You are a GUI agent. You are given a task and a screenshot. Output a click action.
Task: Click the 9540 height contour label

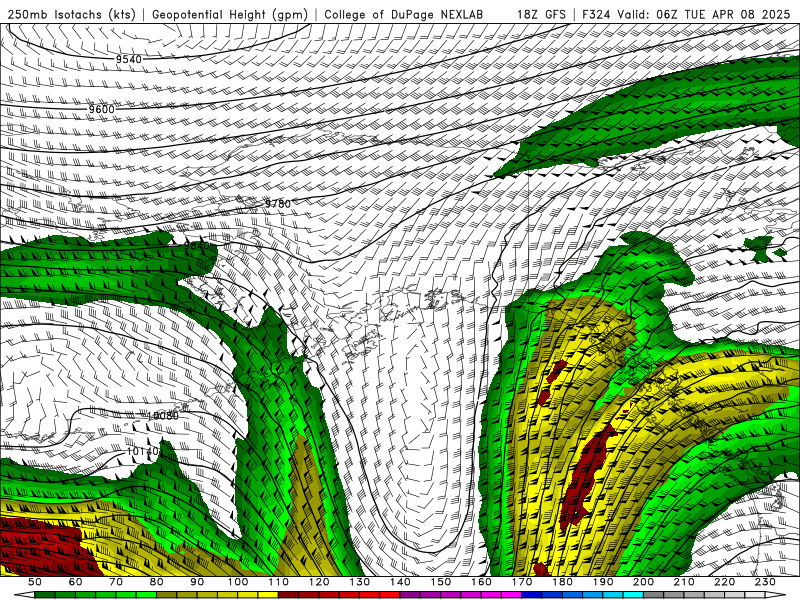(x=129, y=60)
